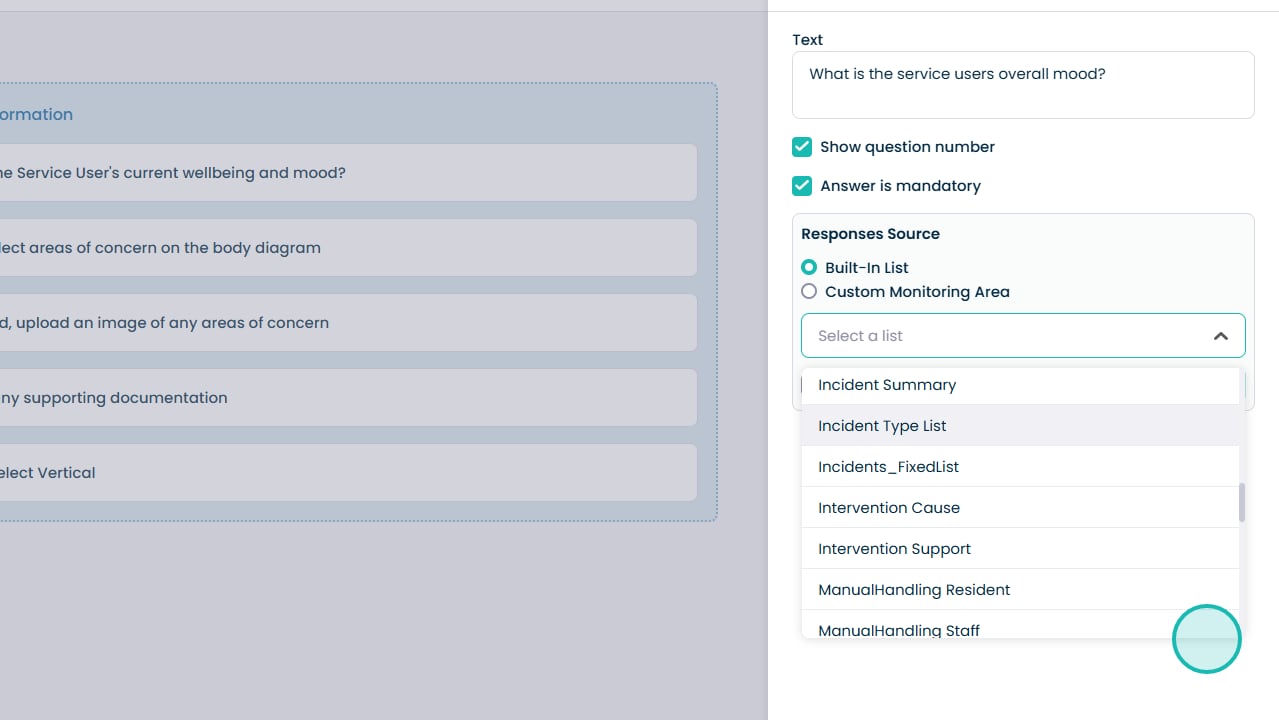Select Built-In List radio option

tap(809, 268)
